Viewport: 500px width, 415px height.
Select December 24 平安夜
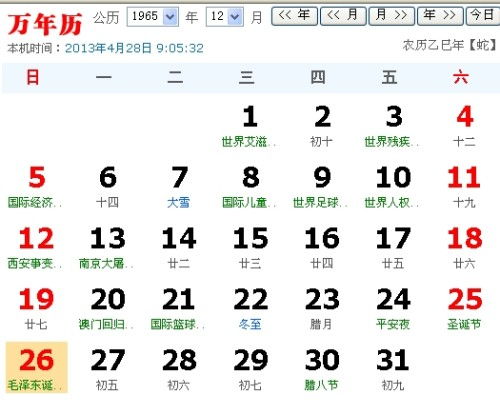click(x=393, y=308)
